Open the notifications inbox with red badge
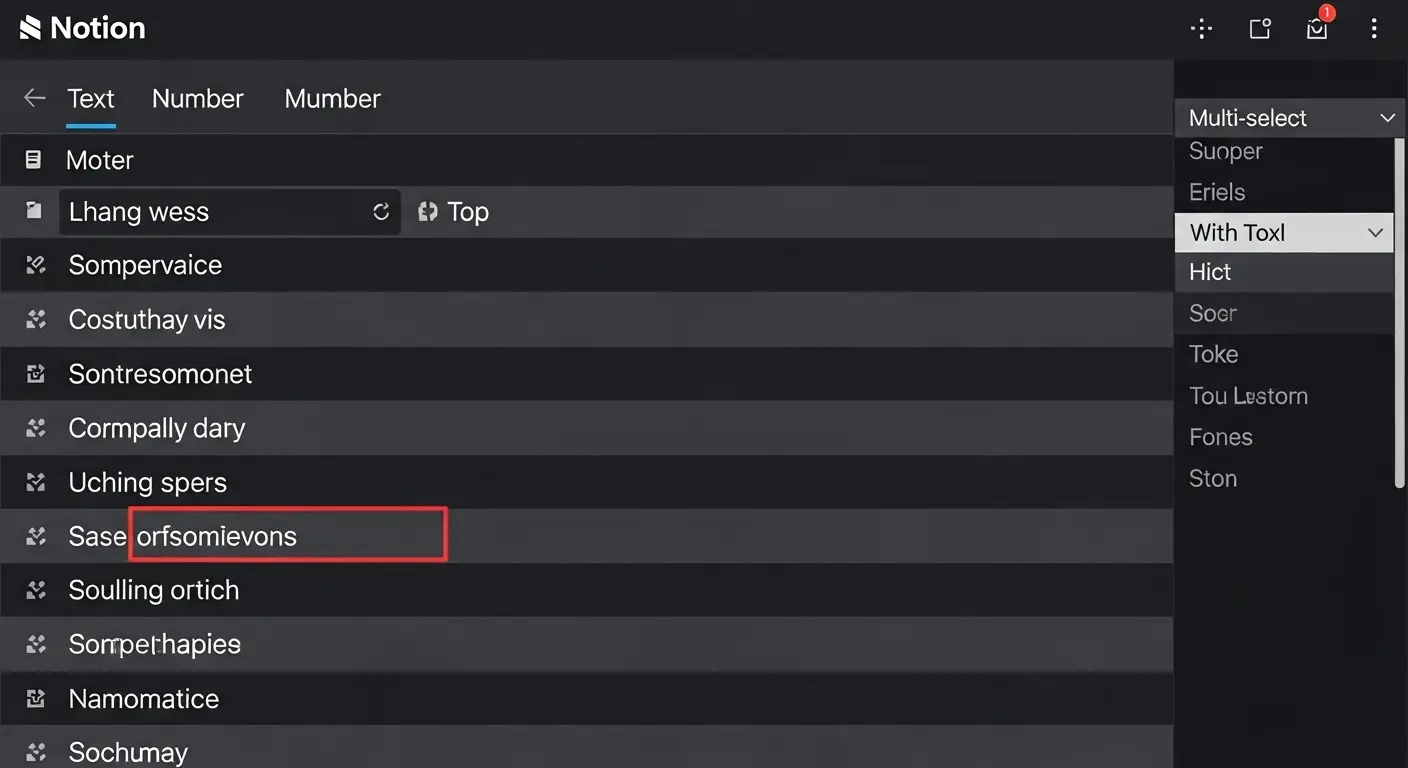This screenshot has width=1408, height=768. coord(1317,28)
